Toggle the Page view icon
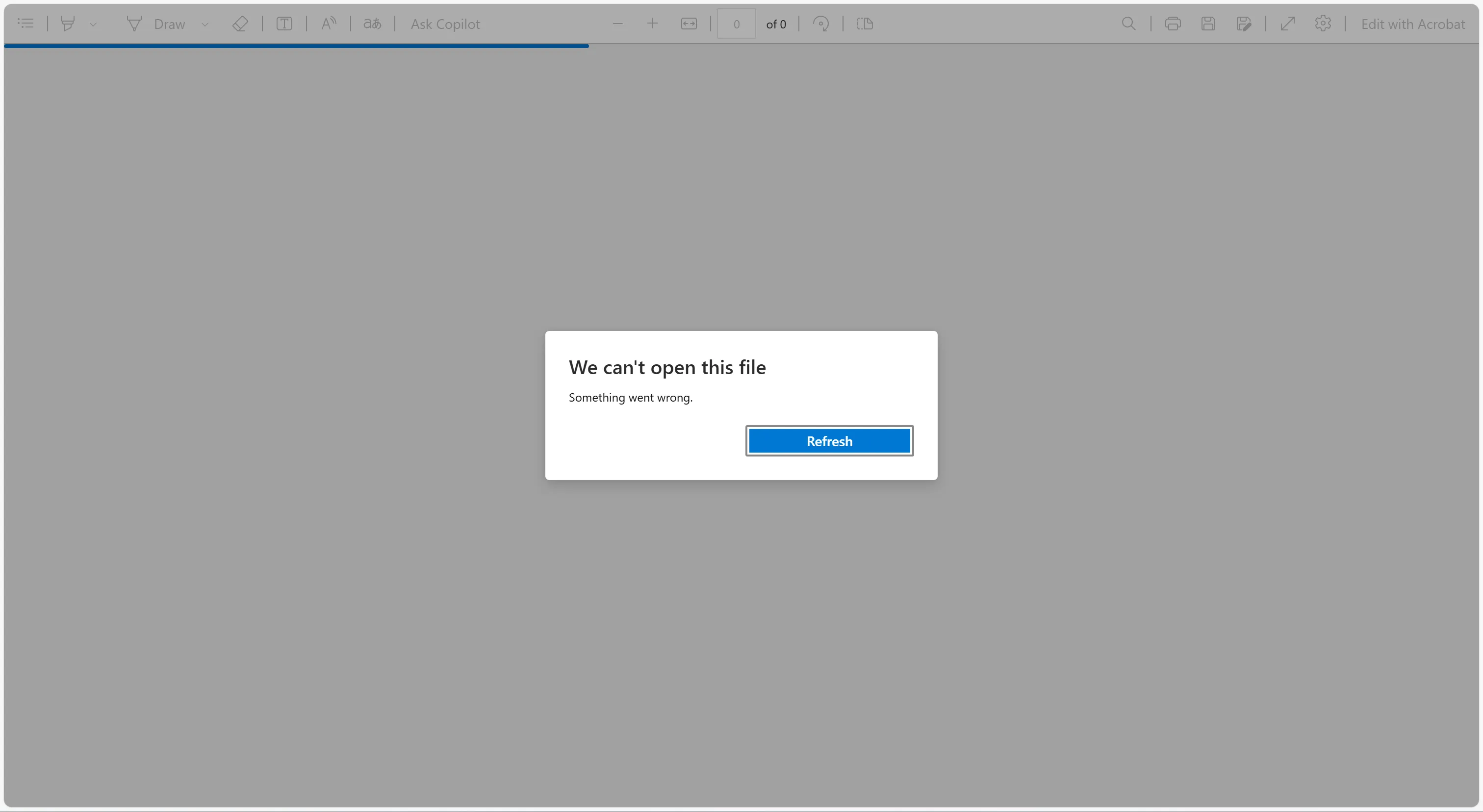 click(865, 24)
